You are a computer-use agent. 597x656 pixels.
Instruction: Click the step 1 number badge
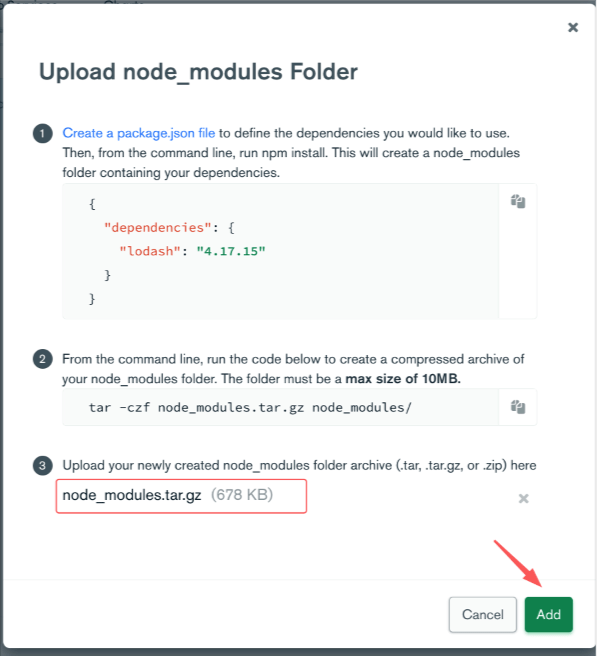pyautogui.click(x=43, y=133)
